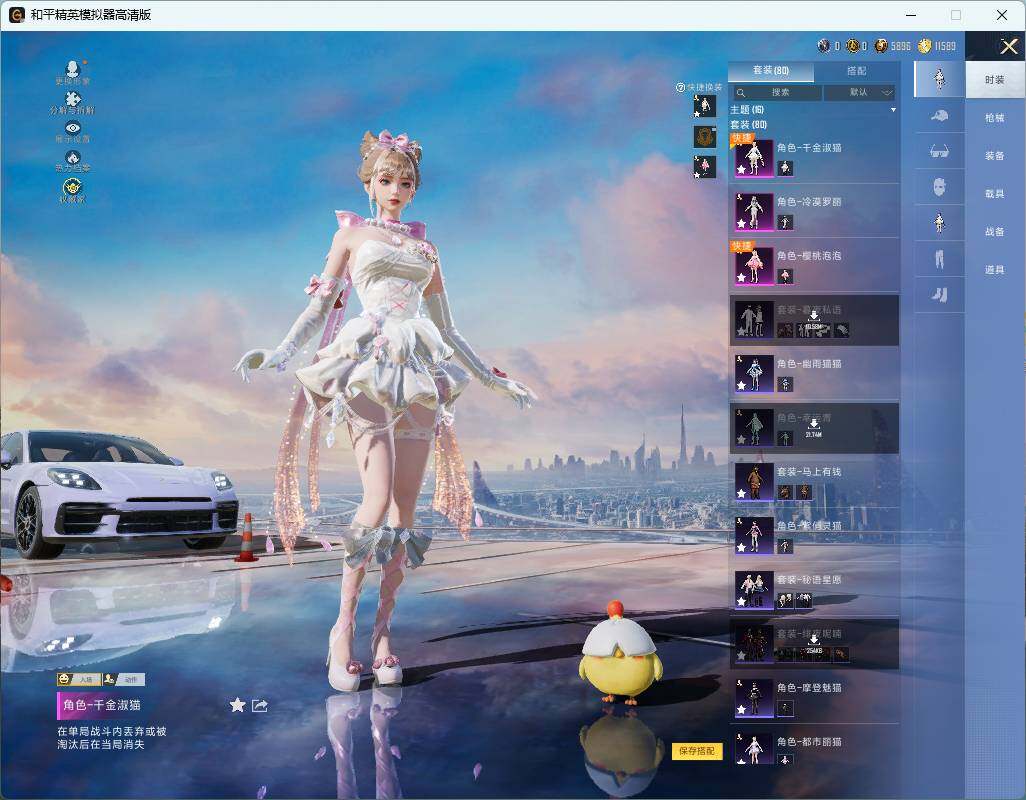Image resolution: width=1026 pixels, height=800 pixels.
Task: Select the 角色-都市丽猫 outfit thumbnail
Action: [754, 748]
